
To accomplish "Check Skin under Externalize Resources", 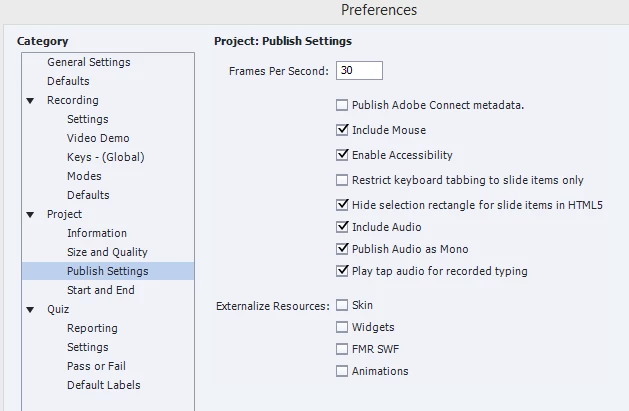I will [x=342, y=305].
